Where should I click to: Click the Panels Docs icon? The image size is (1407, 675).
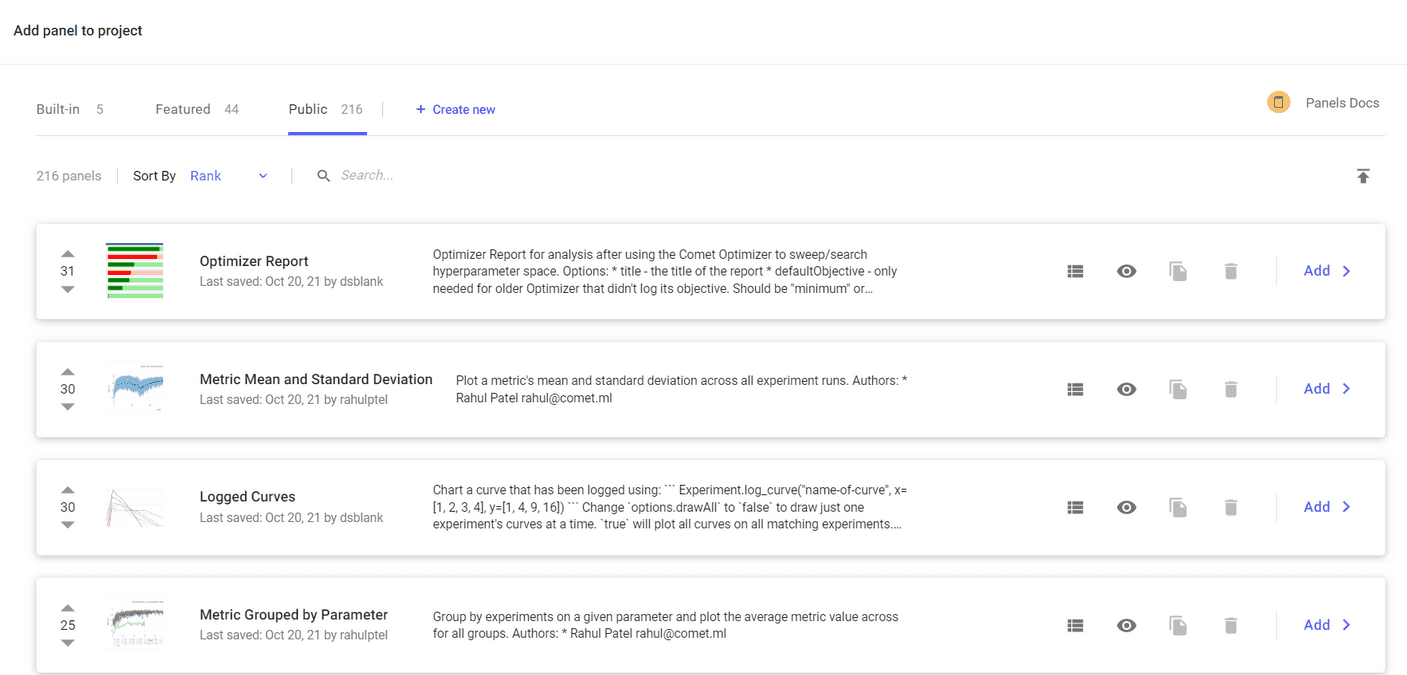(x=1278, y=102)
